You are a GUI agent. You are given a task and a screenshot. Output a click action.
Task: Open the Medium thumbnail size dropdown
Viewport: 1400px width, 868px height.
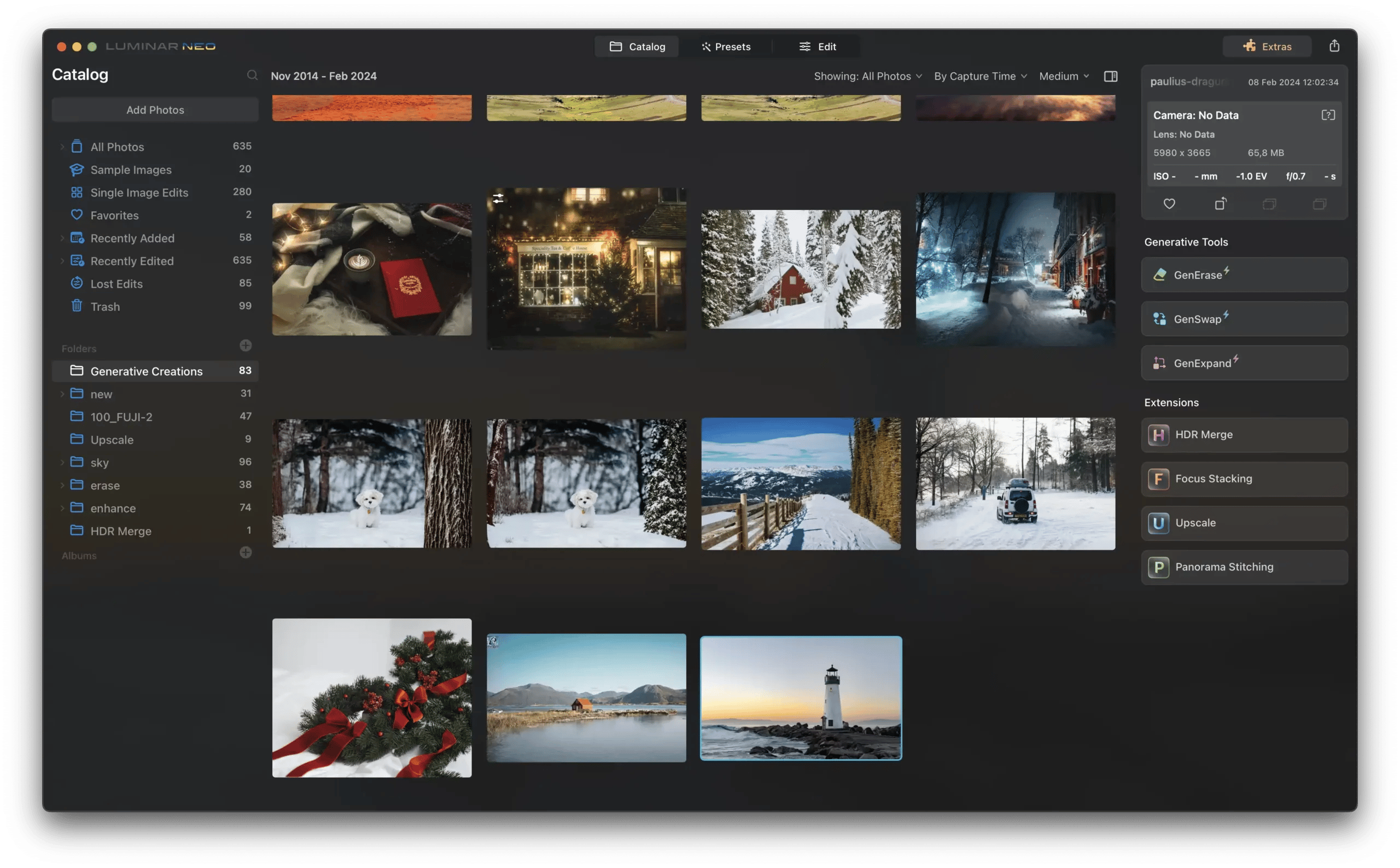(x=1064, y=77)
